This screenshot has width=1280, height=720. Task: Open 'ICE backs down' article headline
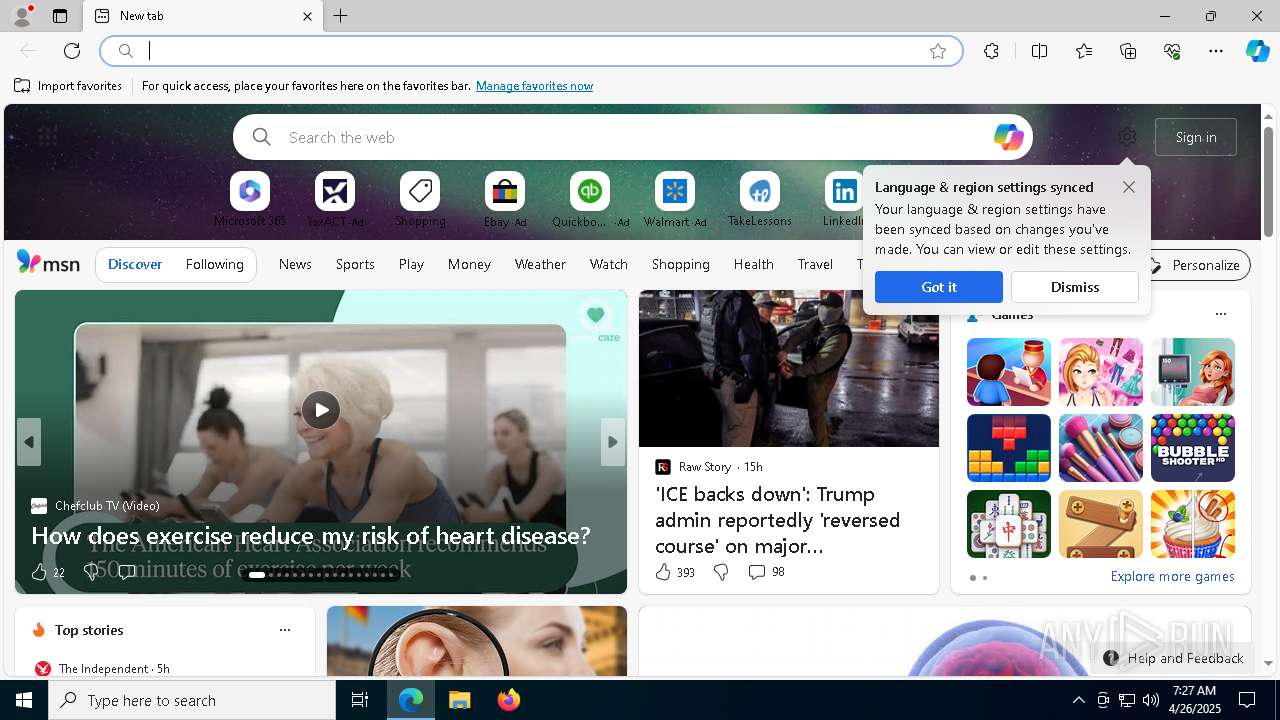pyautogui.click(x=778, y=520)
